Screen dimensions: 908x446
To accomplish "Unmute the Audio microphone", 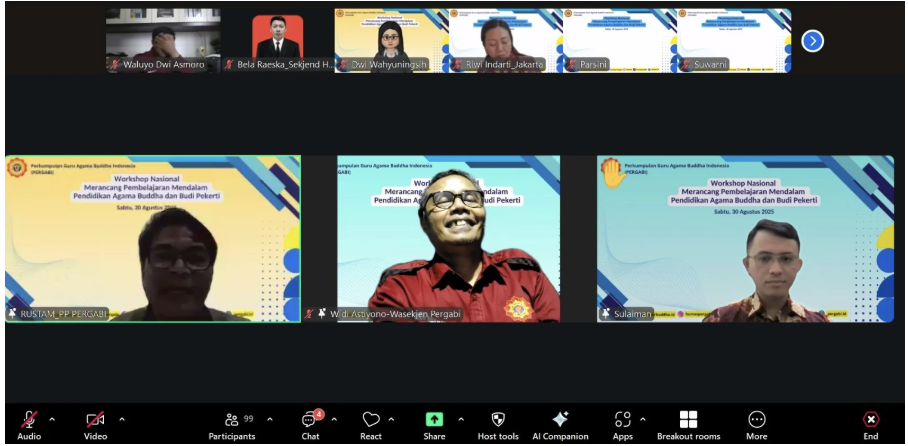I will coord(30,421).
